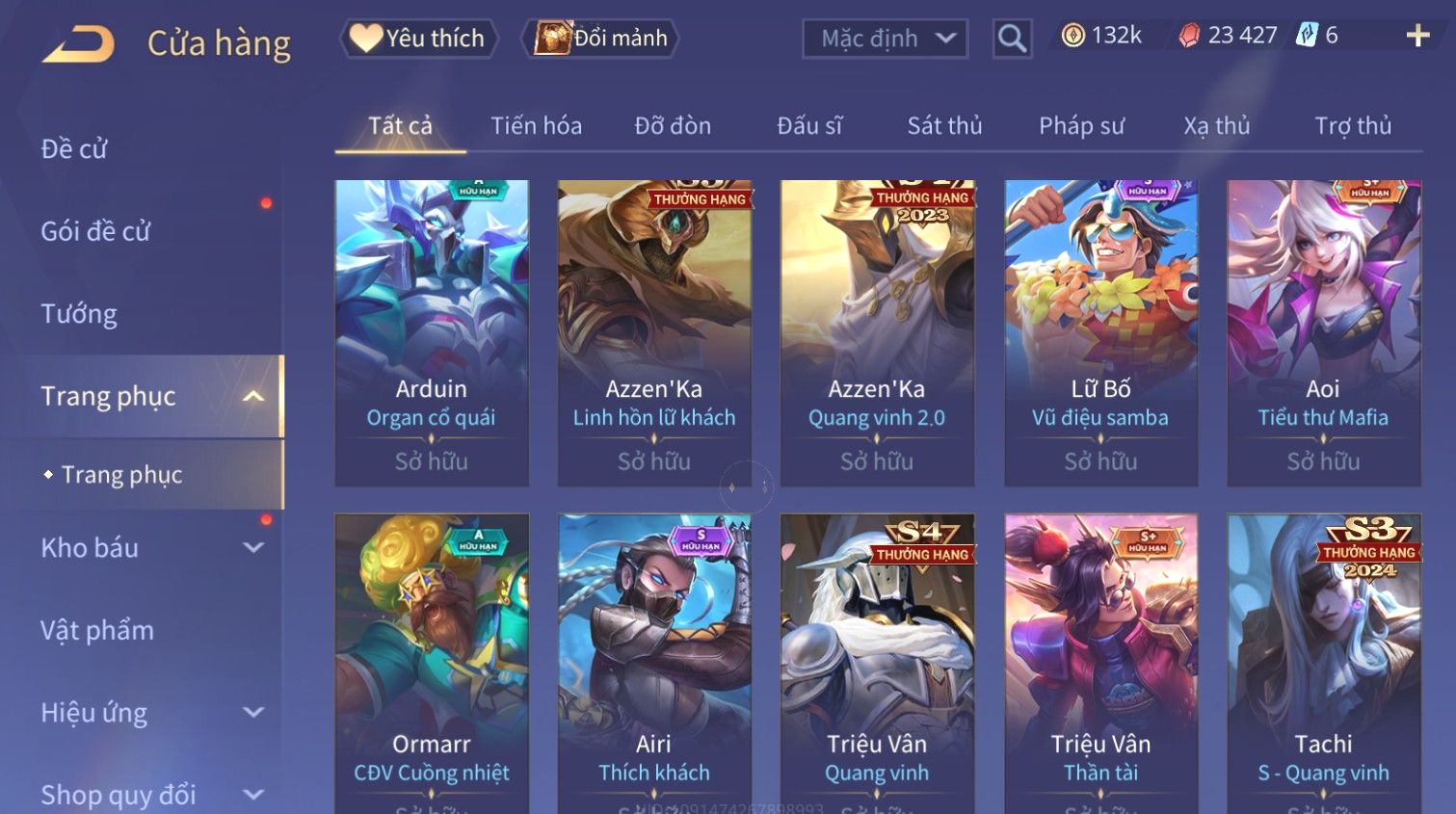Image resolution: width=1456 pixels, height=814 pixels.
Task: Open the Mặc định sort dropdown
Action: [886, 39]
